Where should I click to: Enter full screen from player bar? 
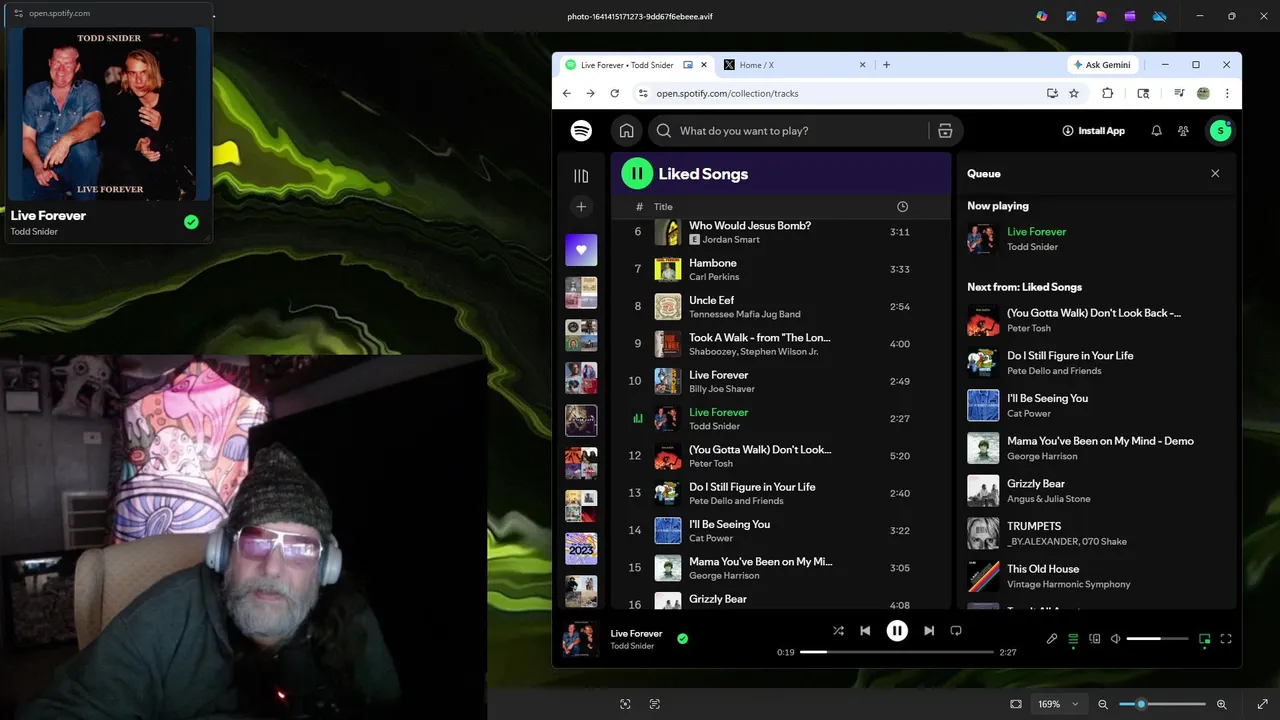click(x=1226, y=639)
